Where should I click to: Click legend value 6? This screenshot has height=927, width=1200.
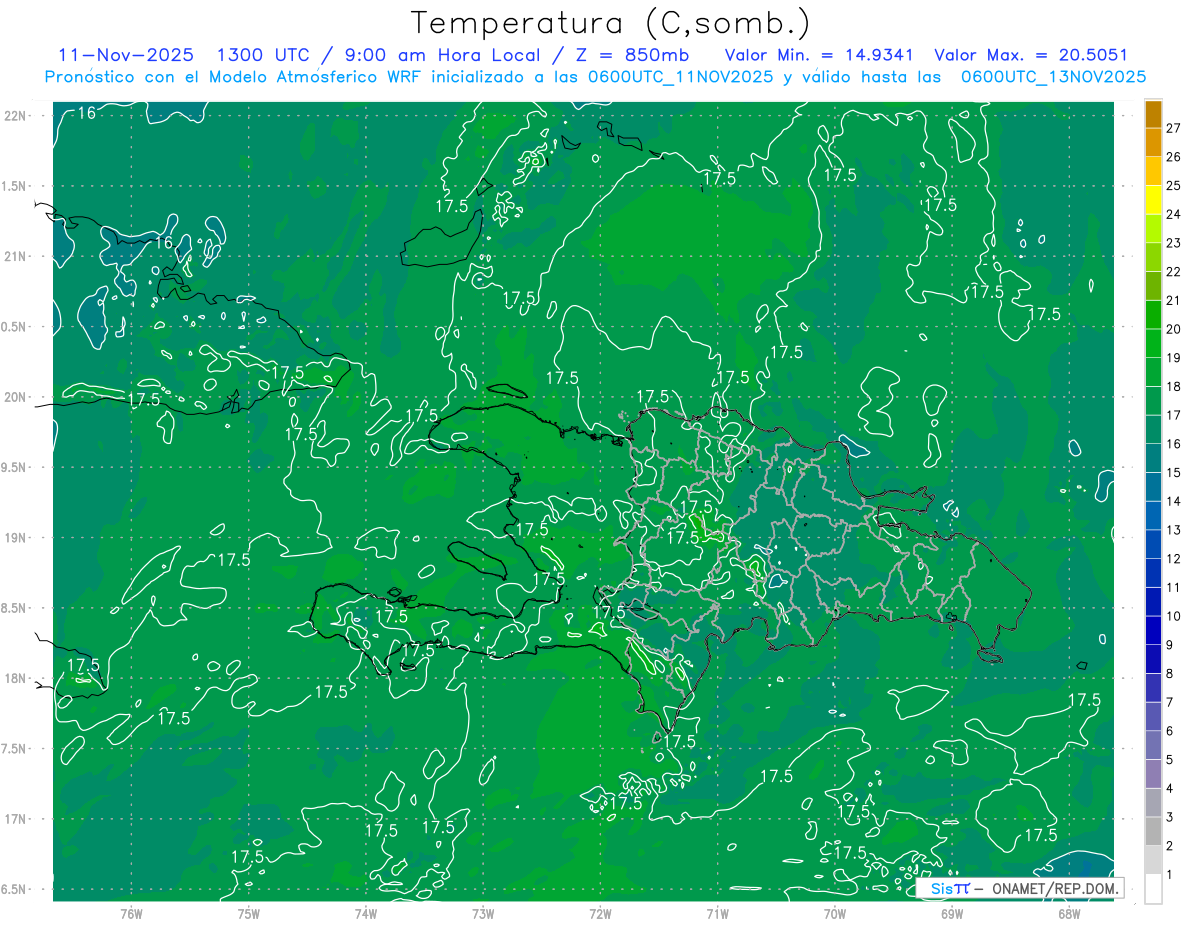[x=1170, y=731]
